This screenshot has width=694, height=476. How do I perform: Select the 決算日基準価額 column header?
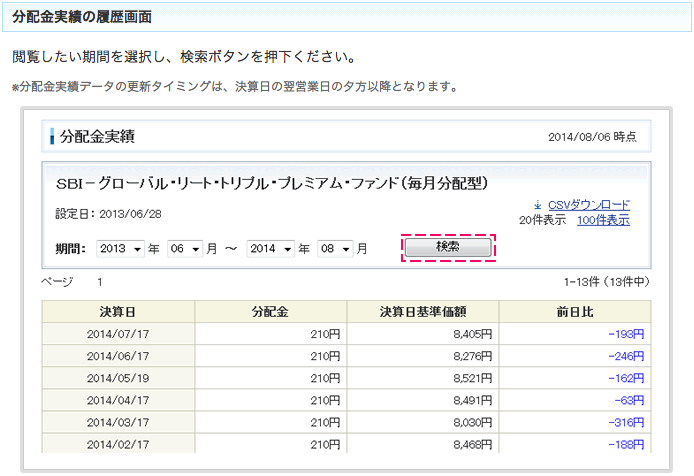pos(423,312)
